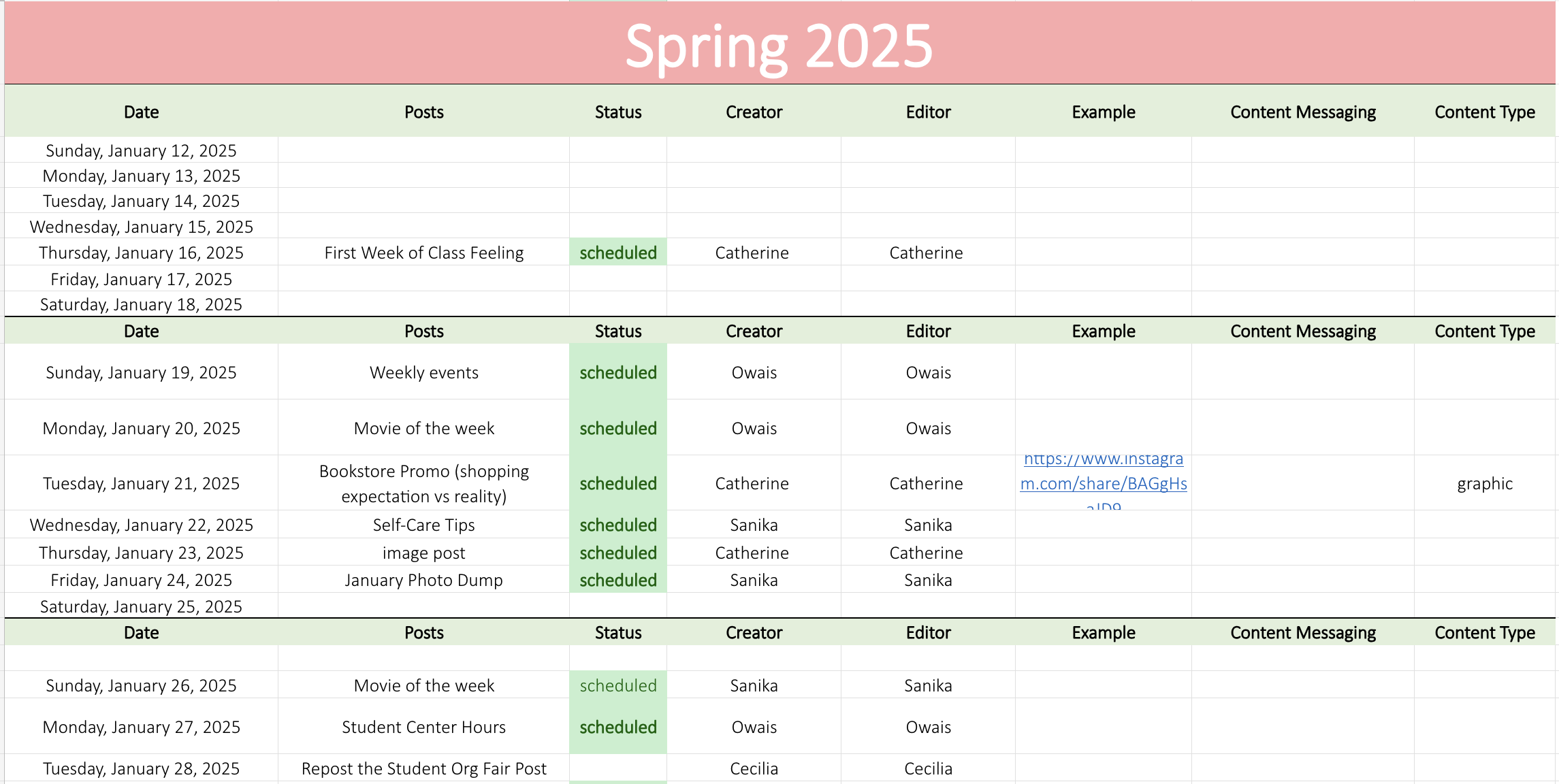
Task: Select the Bookstore Promo post cell
Action: click(x=423, y=483)
